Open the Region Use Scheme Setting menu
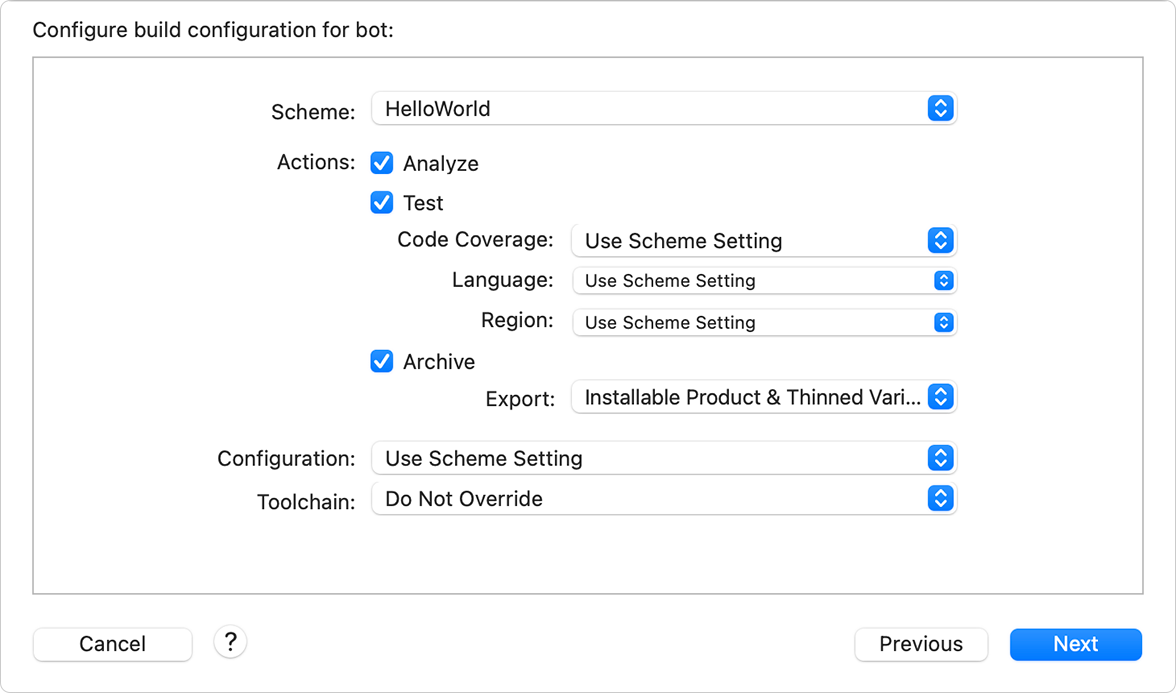Image resolution: width=1176 pixels, height=693 pixels. [750, 322]
